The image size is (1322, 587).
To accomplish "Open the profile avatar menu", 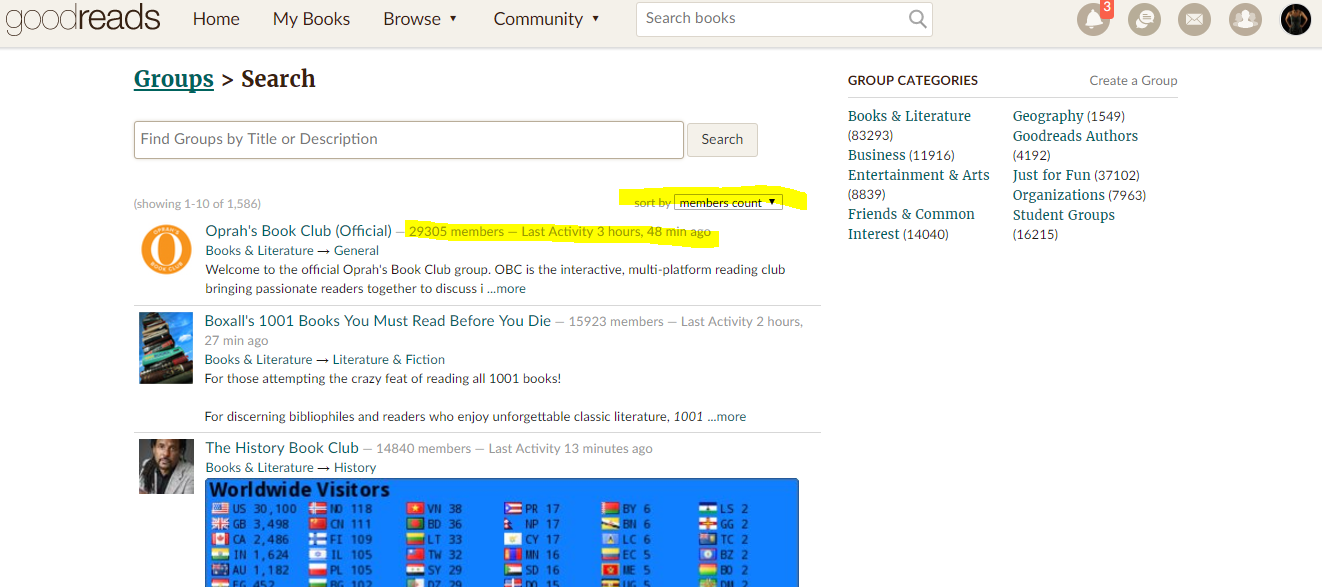I will point(1296,19).
